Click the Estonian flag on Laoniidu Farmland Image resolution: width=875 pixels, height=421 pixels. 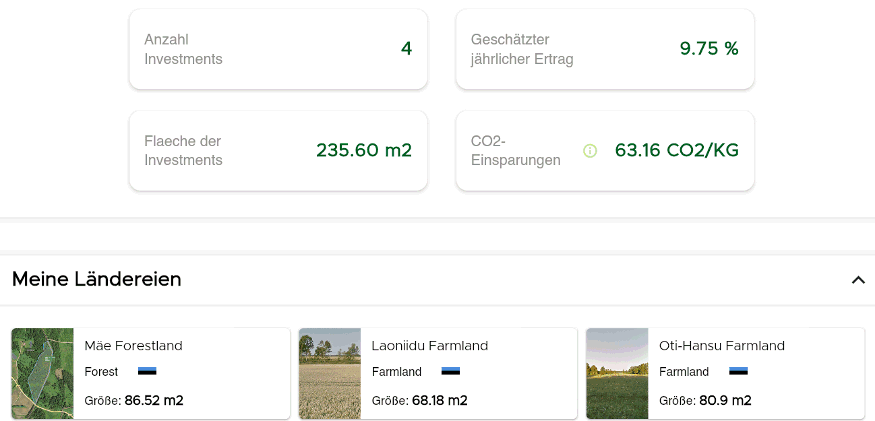[450, 371]
